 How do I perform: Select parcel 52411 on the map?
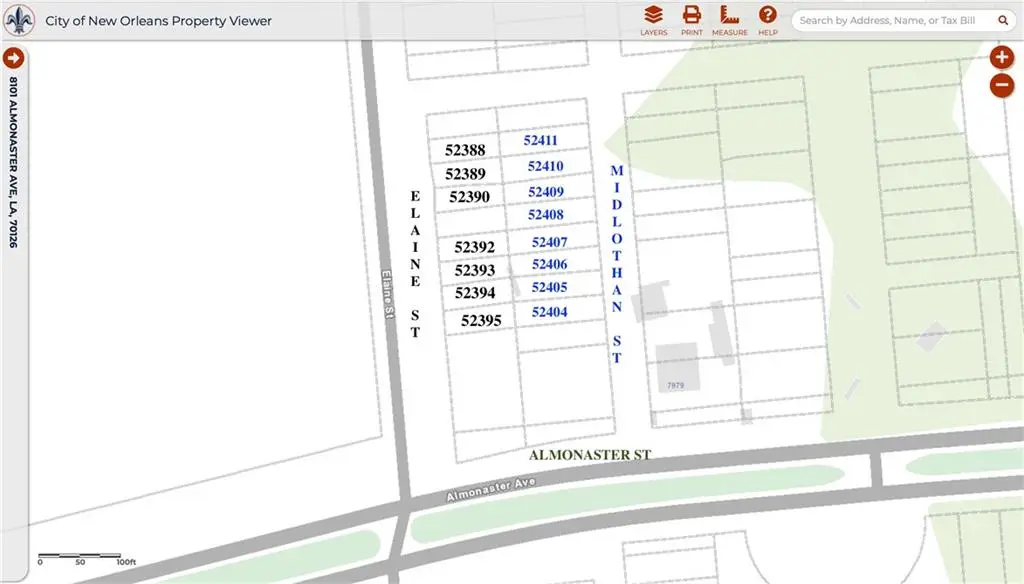pyautogui.click(x=540, y=140)
